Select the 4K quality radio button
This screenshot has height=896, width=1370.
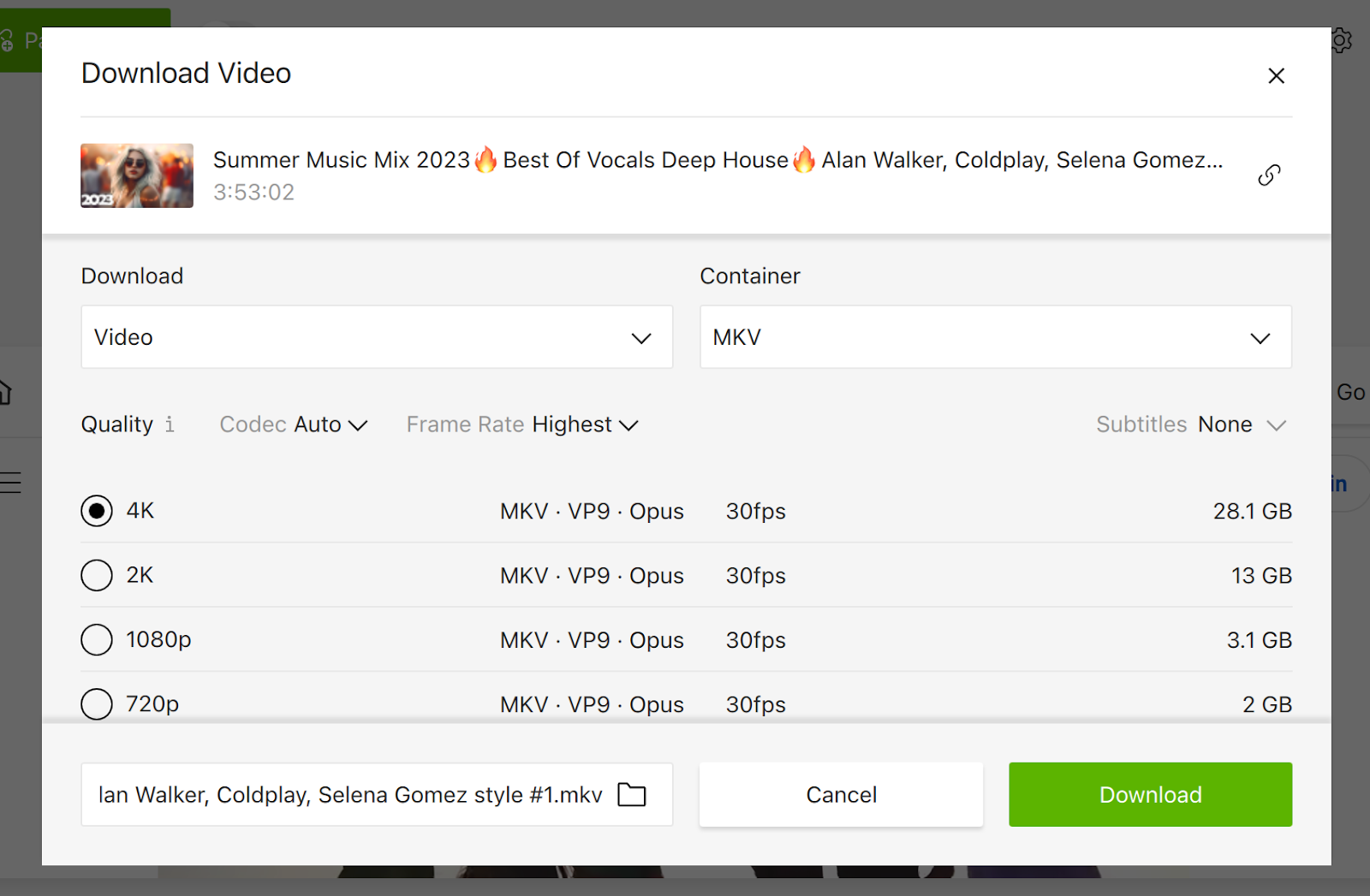pyautogui.click(x=97, y=511)
